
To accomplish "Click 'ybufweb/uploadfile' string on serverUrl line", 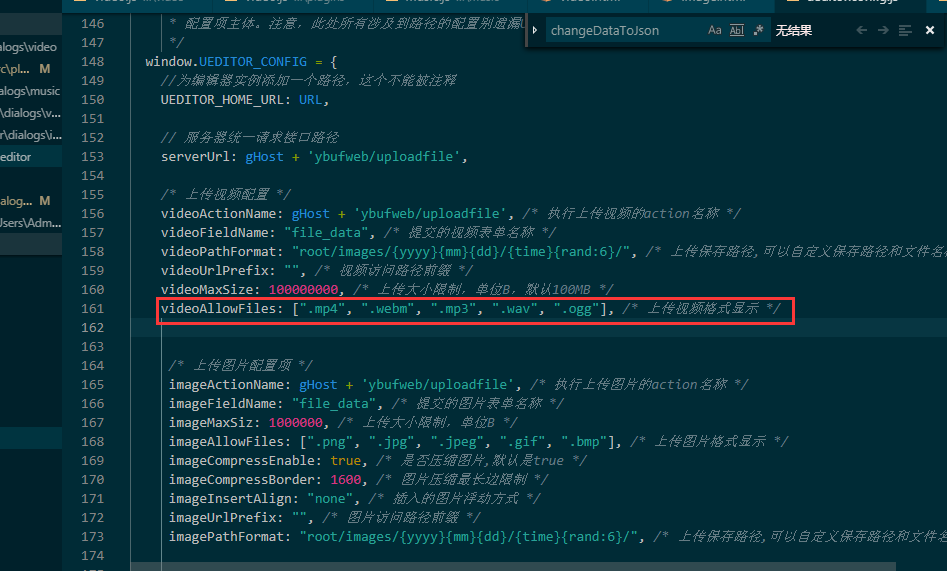I will click(x=384, y=156).
